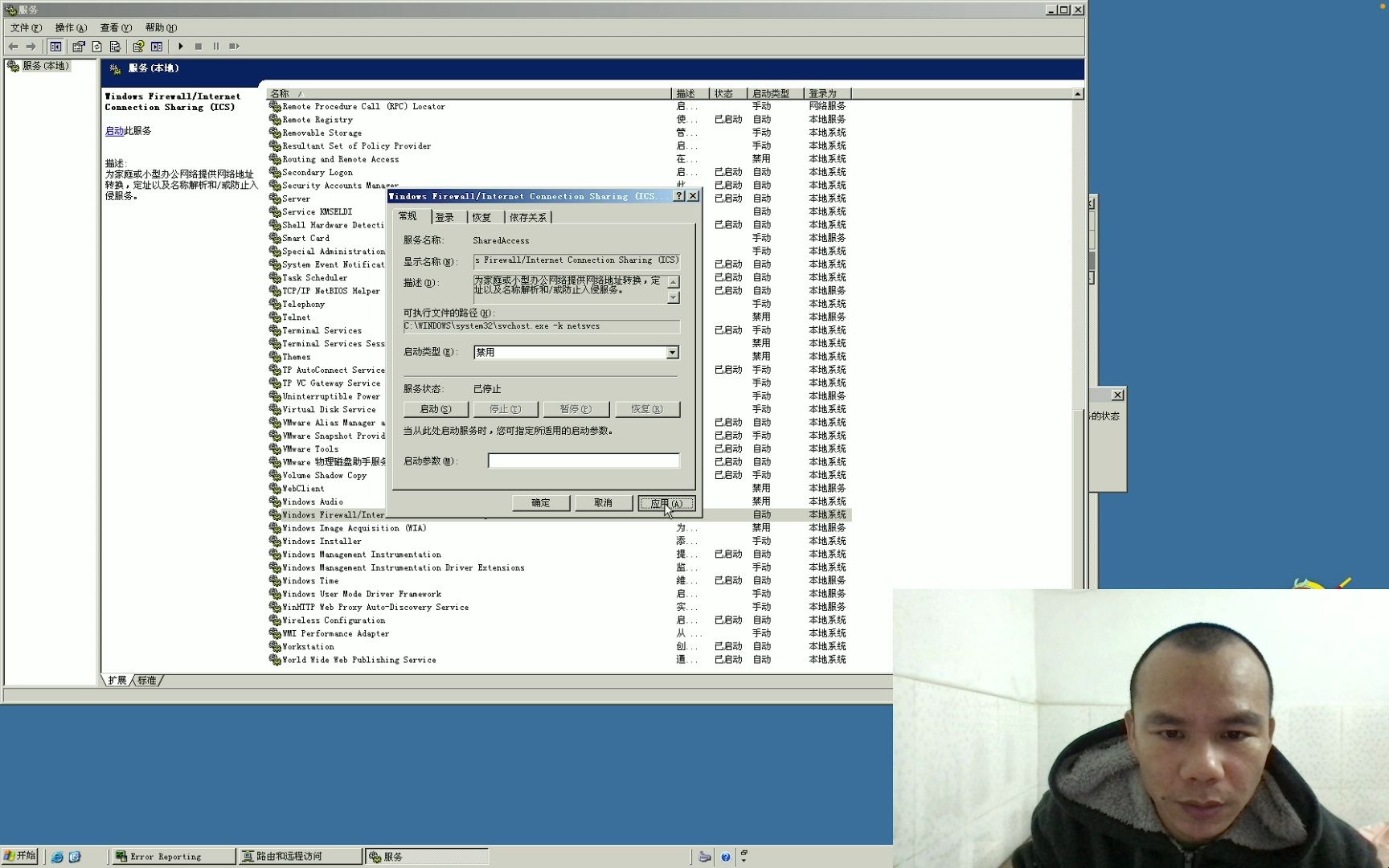
Task: Switch to the 恢复 tab in dialog
Action: 482,218
